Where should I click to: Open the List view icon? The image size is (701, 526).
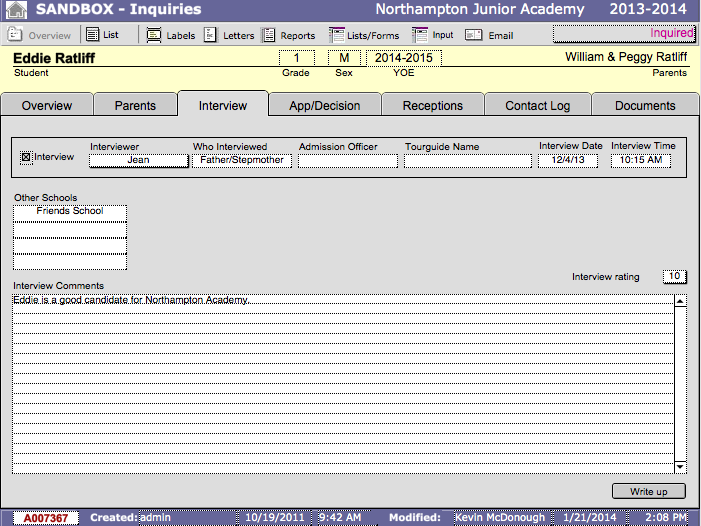point(92,35)
